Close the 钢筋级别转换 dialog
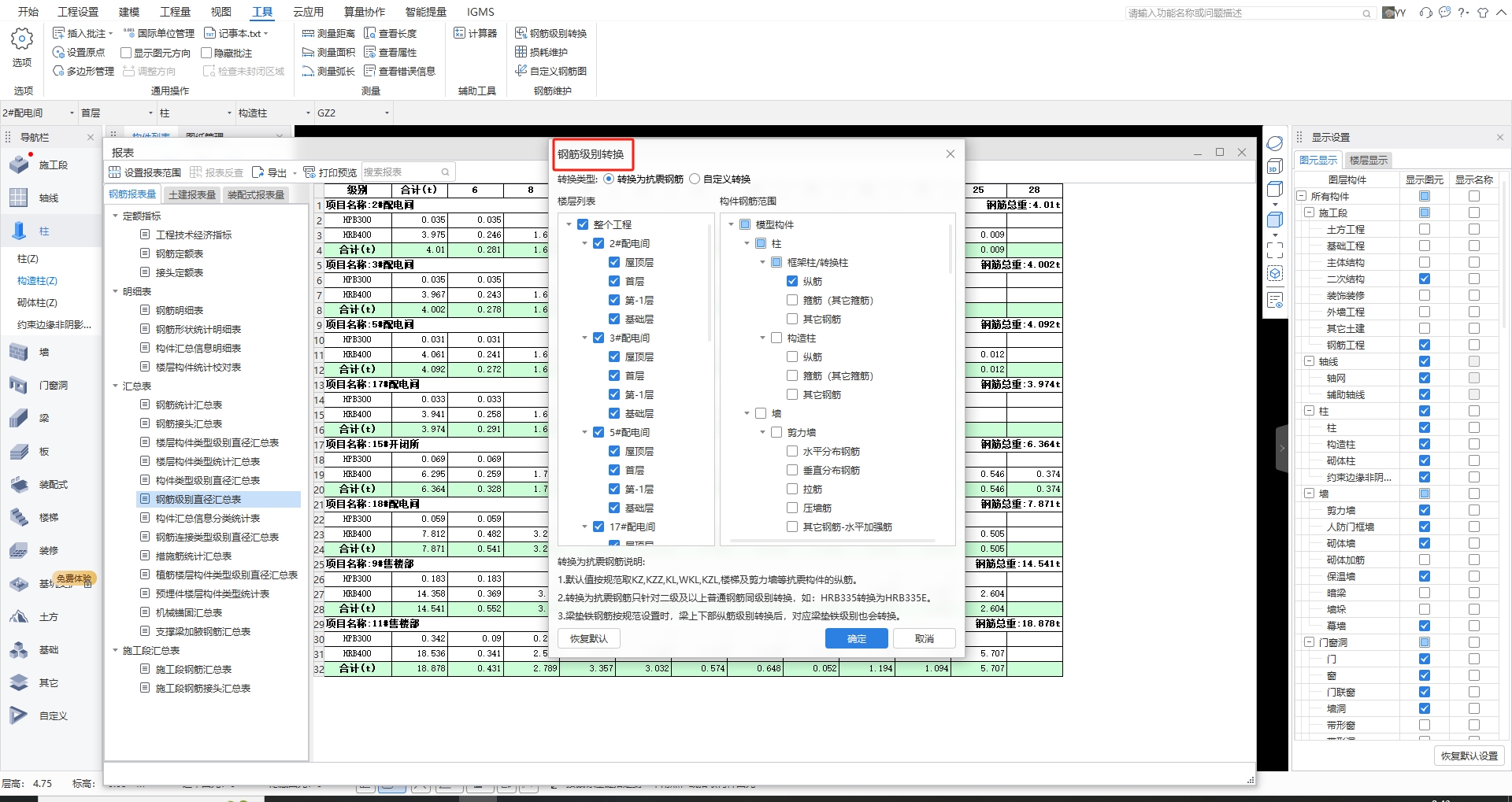This screenshot has height=802, width=1512. [x=951, y=154]
